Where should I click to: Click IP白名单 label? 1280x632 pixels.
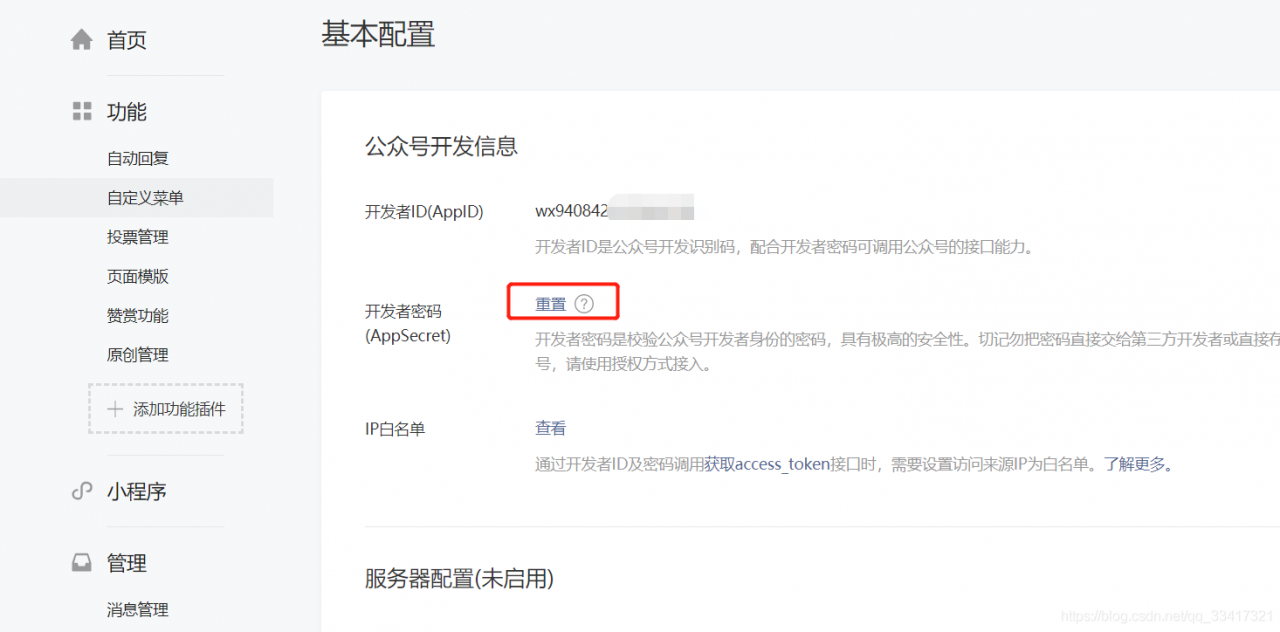pos(395,429)
